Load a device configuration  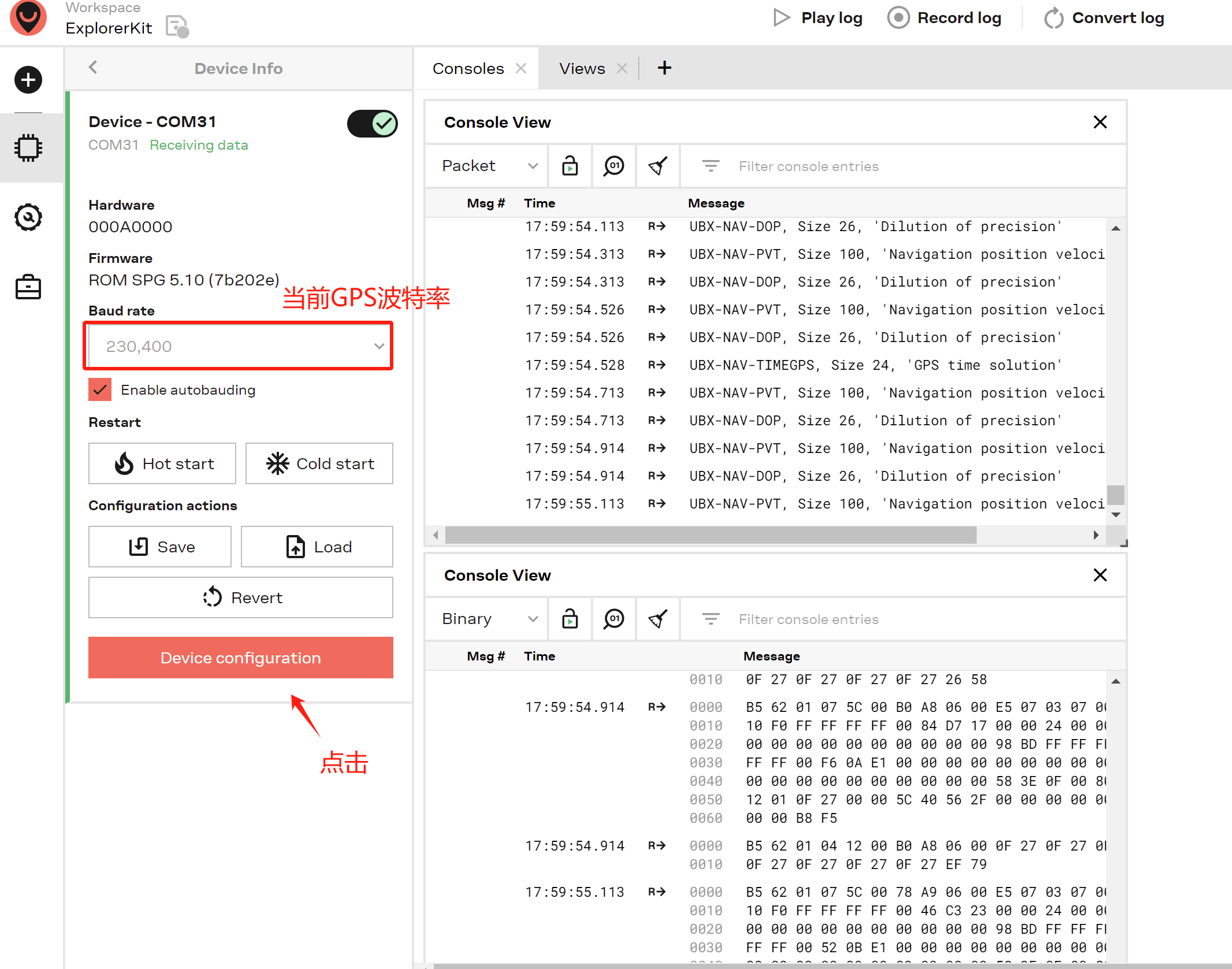(x=317, y=547)
